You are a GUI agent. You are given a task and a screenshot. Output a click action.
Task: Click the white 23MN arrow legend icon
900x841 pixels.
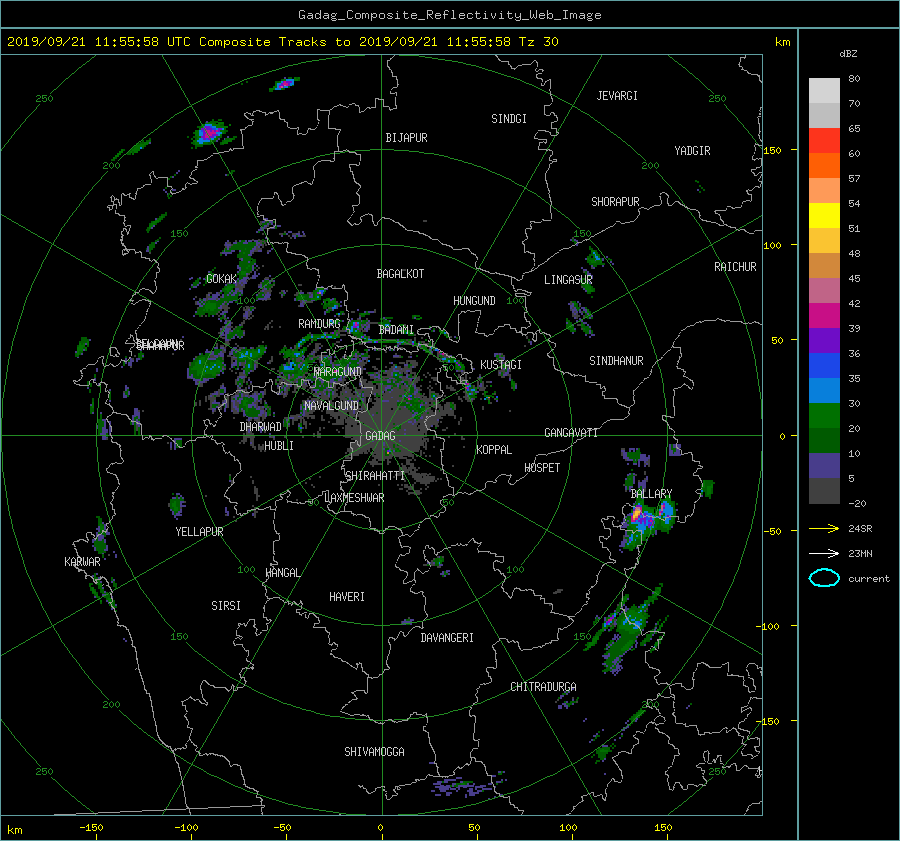point(824,553)
